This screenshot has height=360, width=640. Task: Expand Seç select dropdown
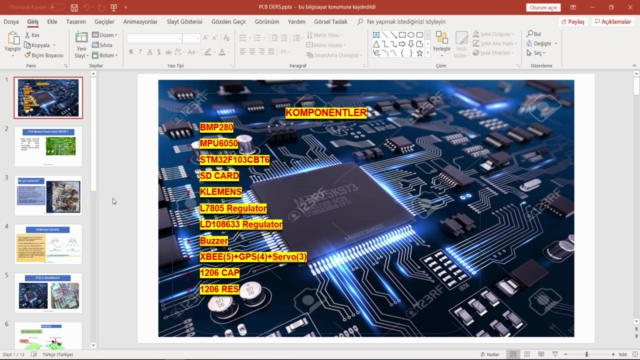(x=536, y=53)
